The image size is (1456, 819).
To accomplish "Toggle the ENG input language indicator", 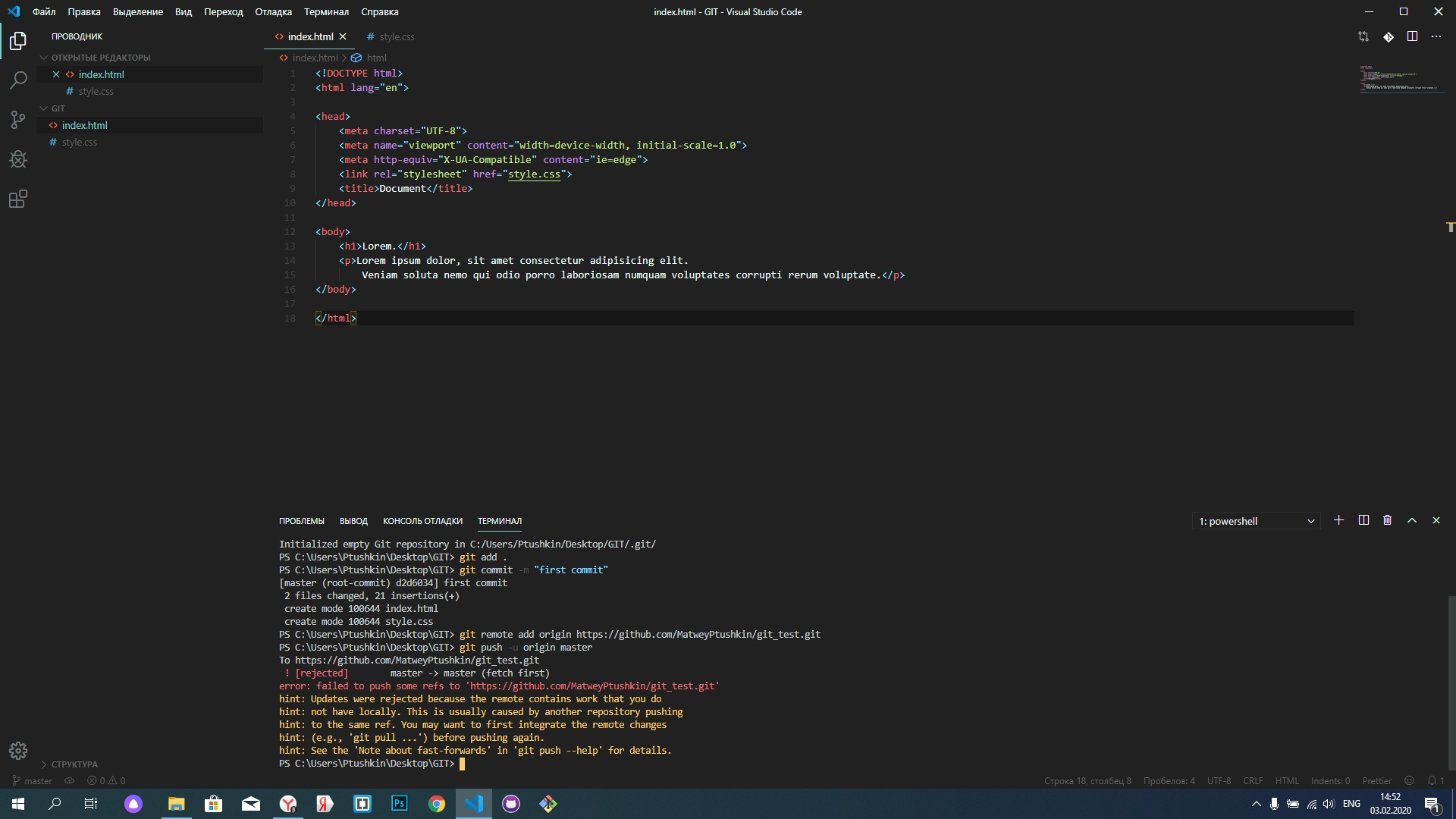I will 1351,804.
